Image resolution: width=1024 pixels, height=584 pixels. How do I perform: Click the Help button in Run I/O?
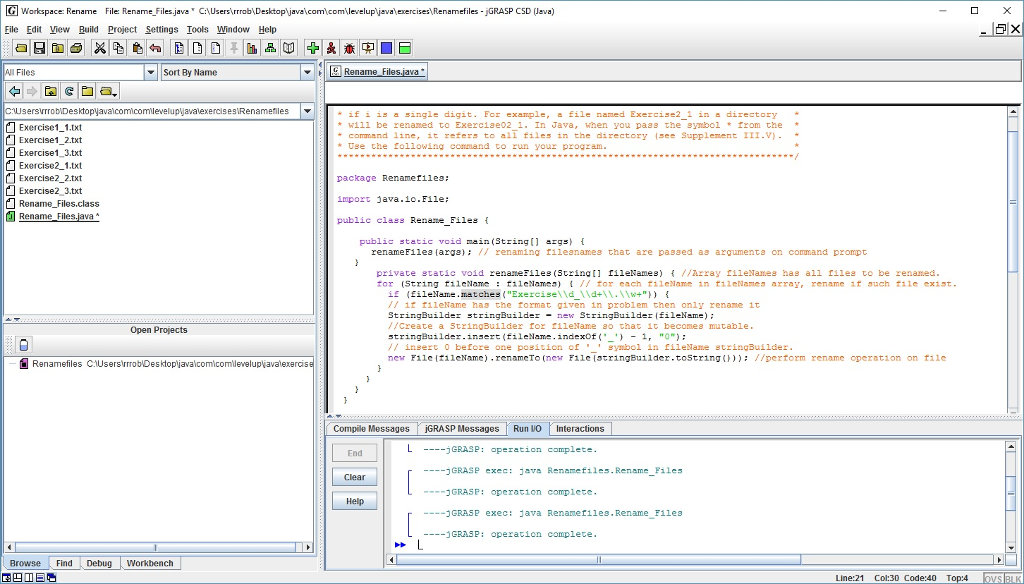pos(355,501)
